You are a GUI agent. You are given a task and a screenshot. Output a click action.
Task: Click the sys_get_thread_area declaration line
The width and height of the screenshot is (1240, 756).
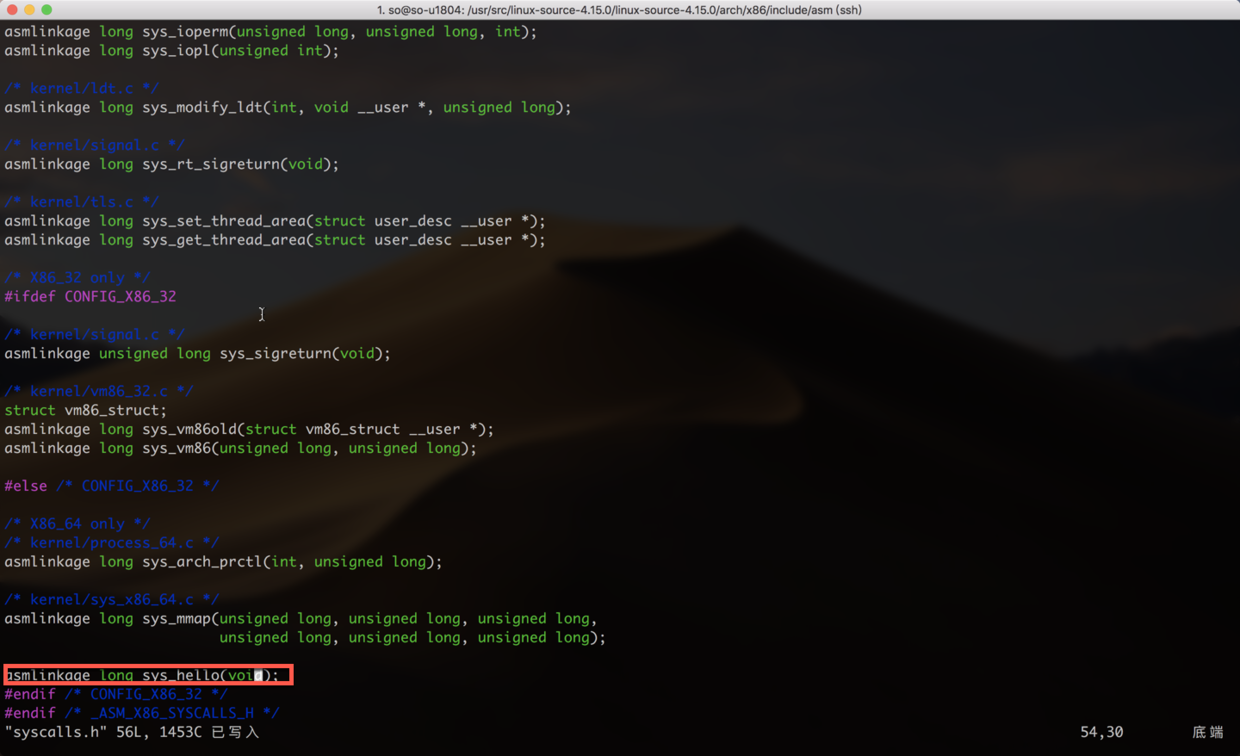[275, 241]
